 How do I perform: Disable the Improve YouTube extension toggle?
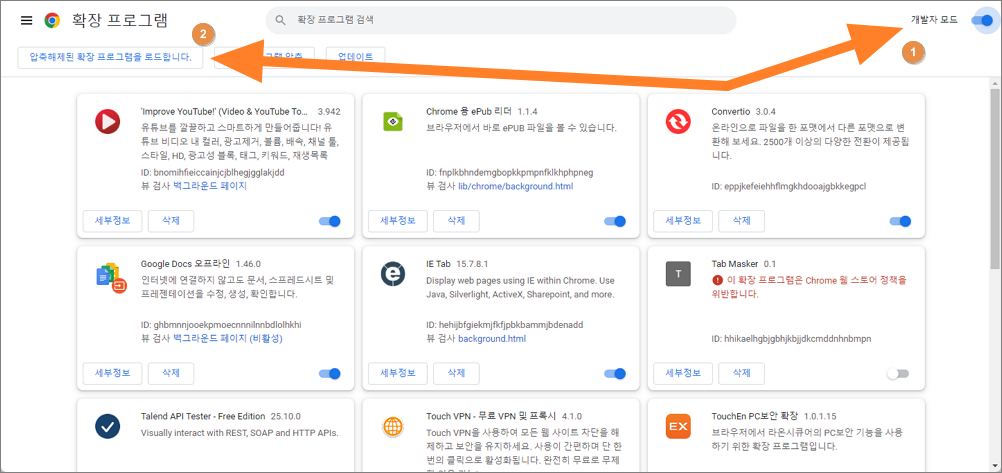point(330,221)
